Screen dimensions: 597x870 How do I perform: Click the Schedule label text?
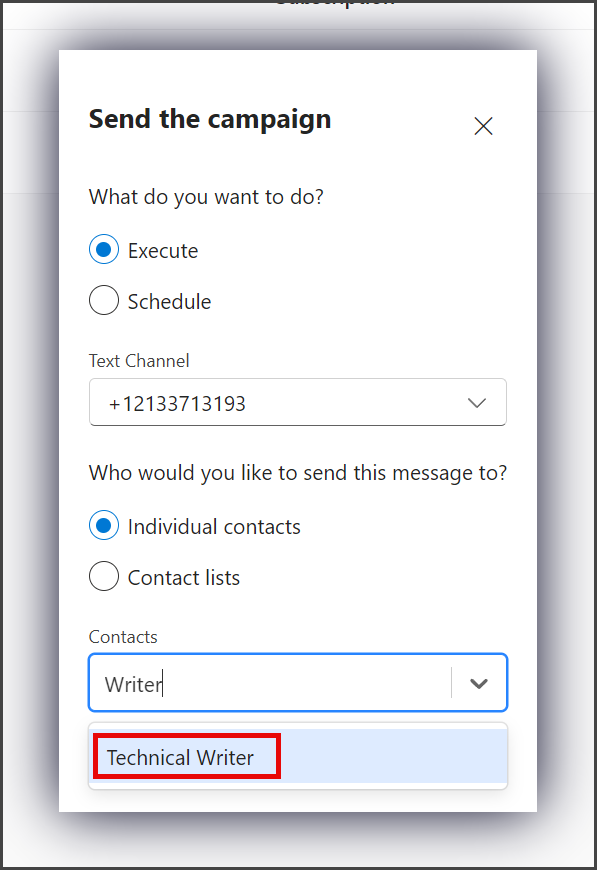click(169, 302)
